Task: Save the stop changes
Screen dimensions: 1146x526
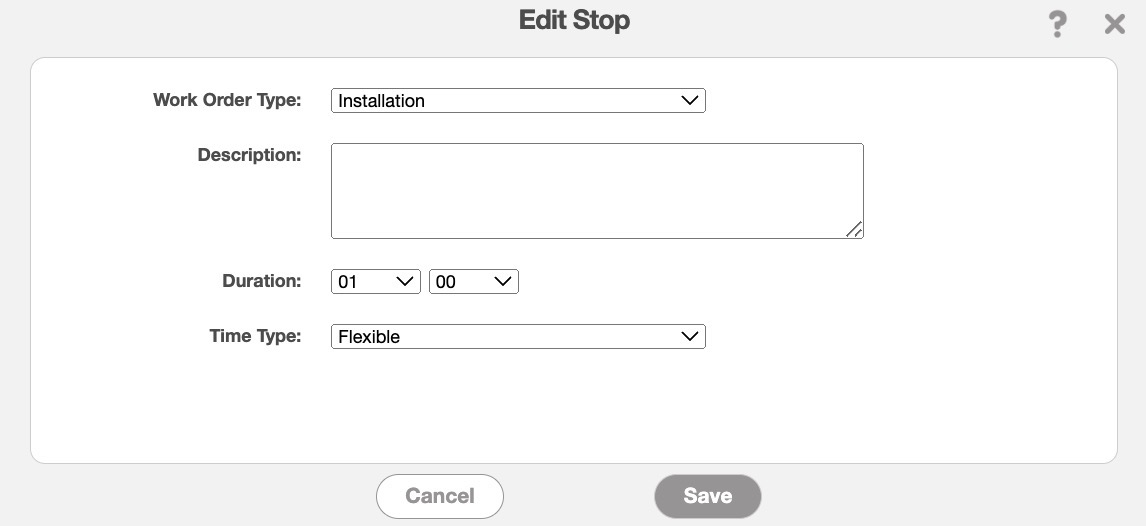Action: coord(708,496)
